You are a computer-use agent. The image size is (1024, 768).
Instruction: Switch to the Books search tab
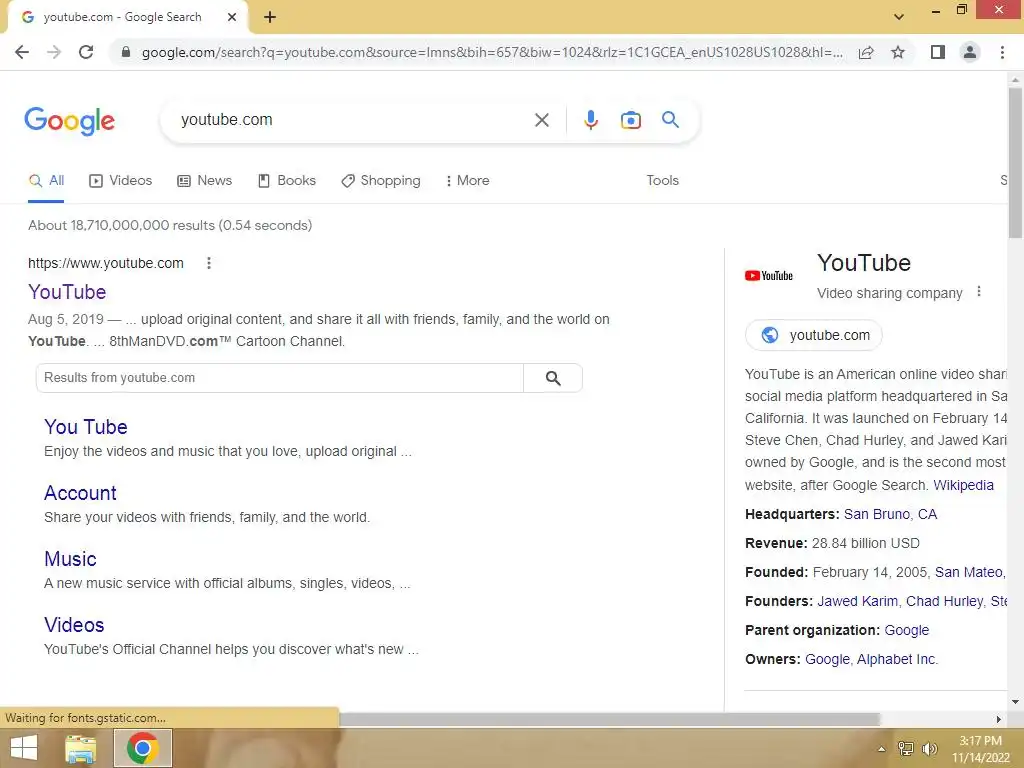click(287, 180)
